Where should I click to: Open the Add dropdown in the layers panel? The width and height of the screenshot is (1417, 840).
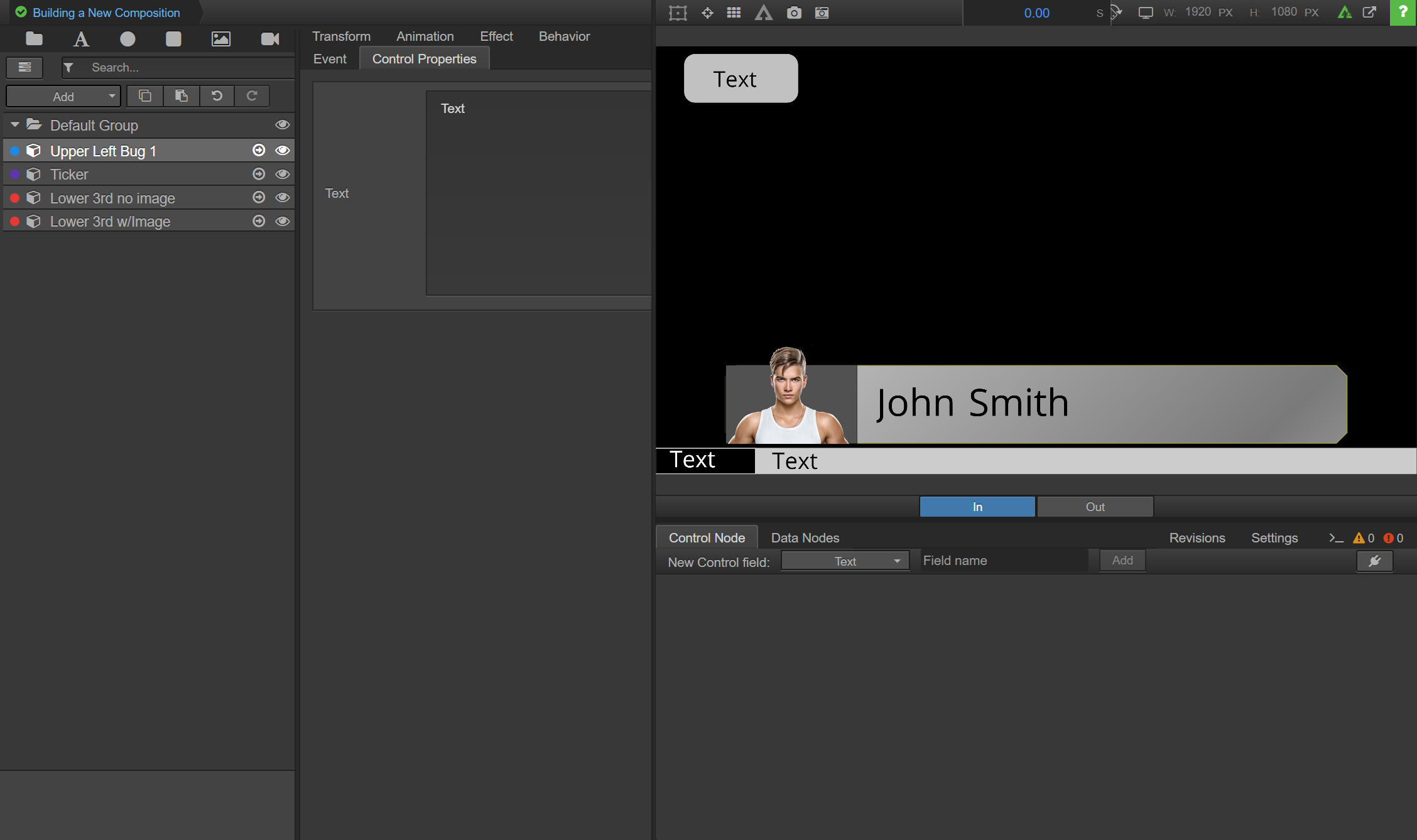tap(63, 97)
